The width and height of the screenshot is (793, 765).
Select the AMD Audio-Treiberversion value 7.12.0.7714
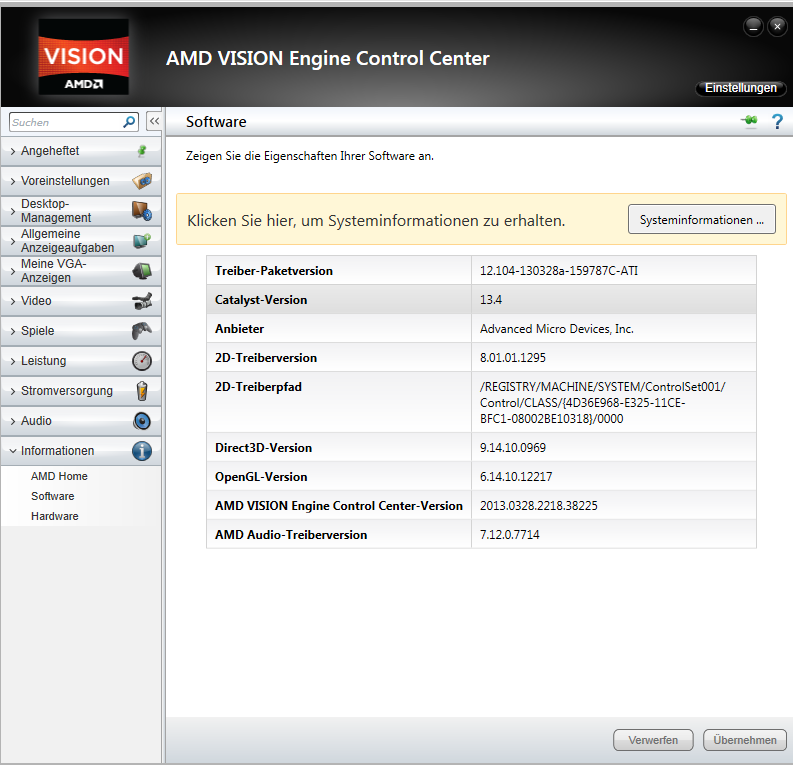point(510,535)
